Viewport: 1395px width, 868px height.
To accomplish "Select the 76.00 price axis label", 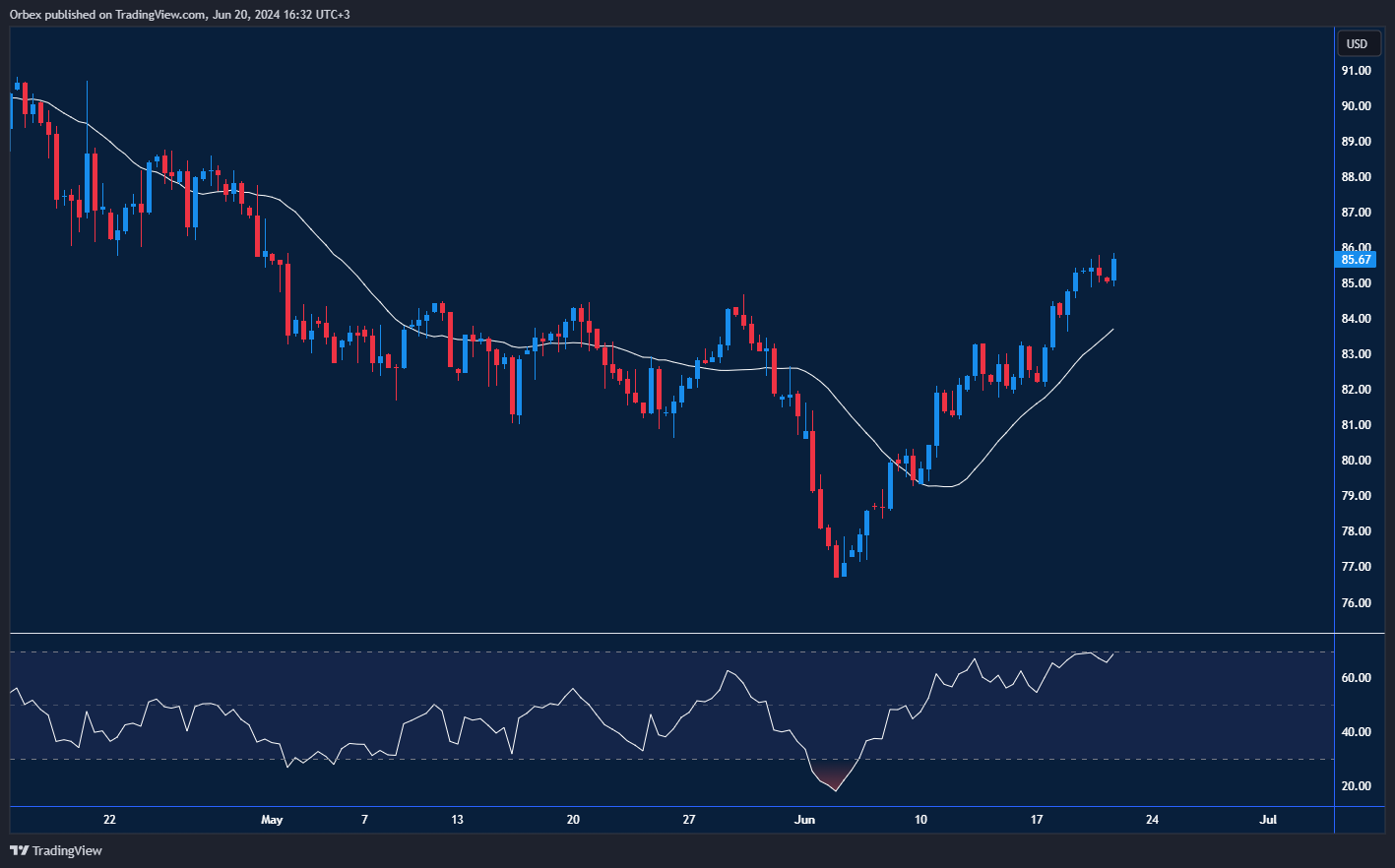I will [1356, 602].
